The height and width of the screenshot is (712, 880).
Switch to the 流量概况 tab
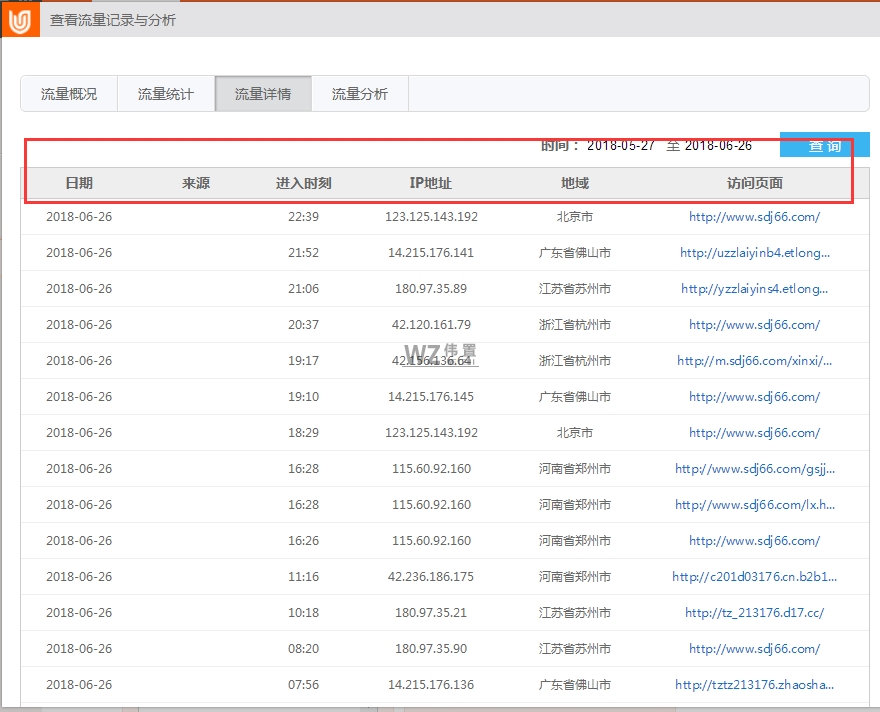69,93
